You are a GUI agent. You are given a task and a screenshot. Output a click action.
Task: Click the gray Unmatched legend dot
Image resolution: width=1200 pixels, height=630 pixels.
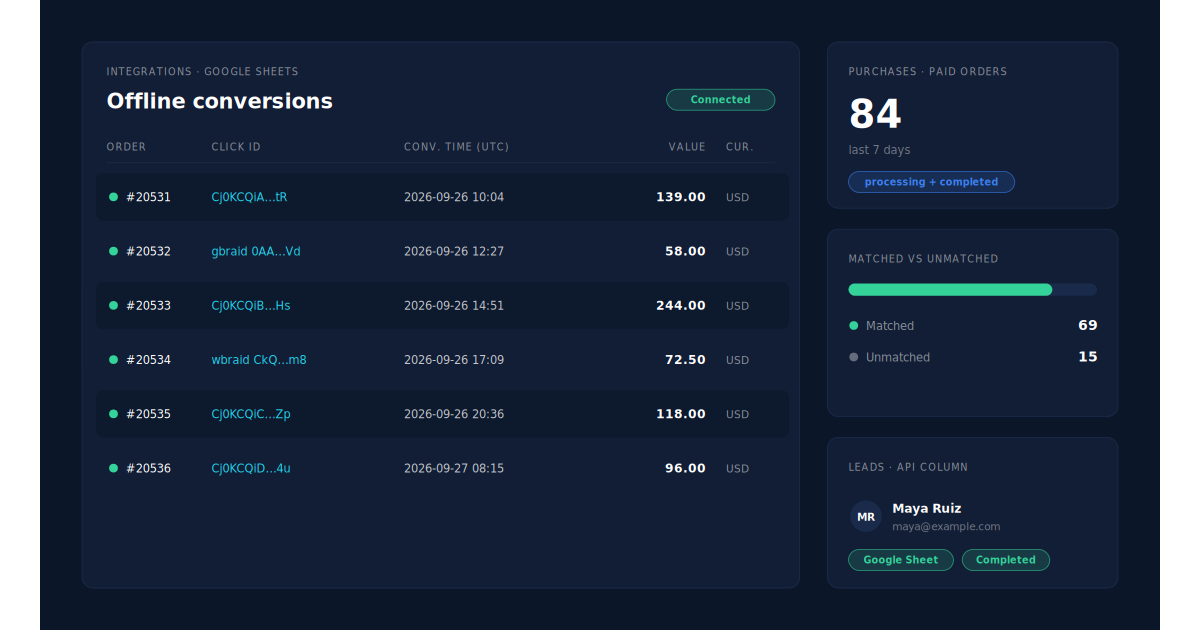click(x=853, y=357)
